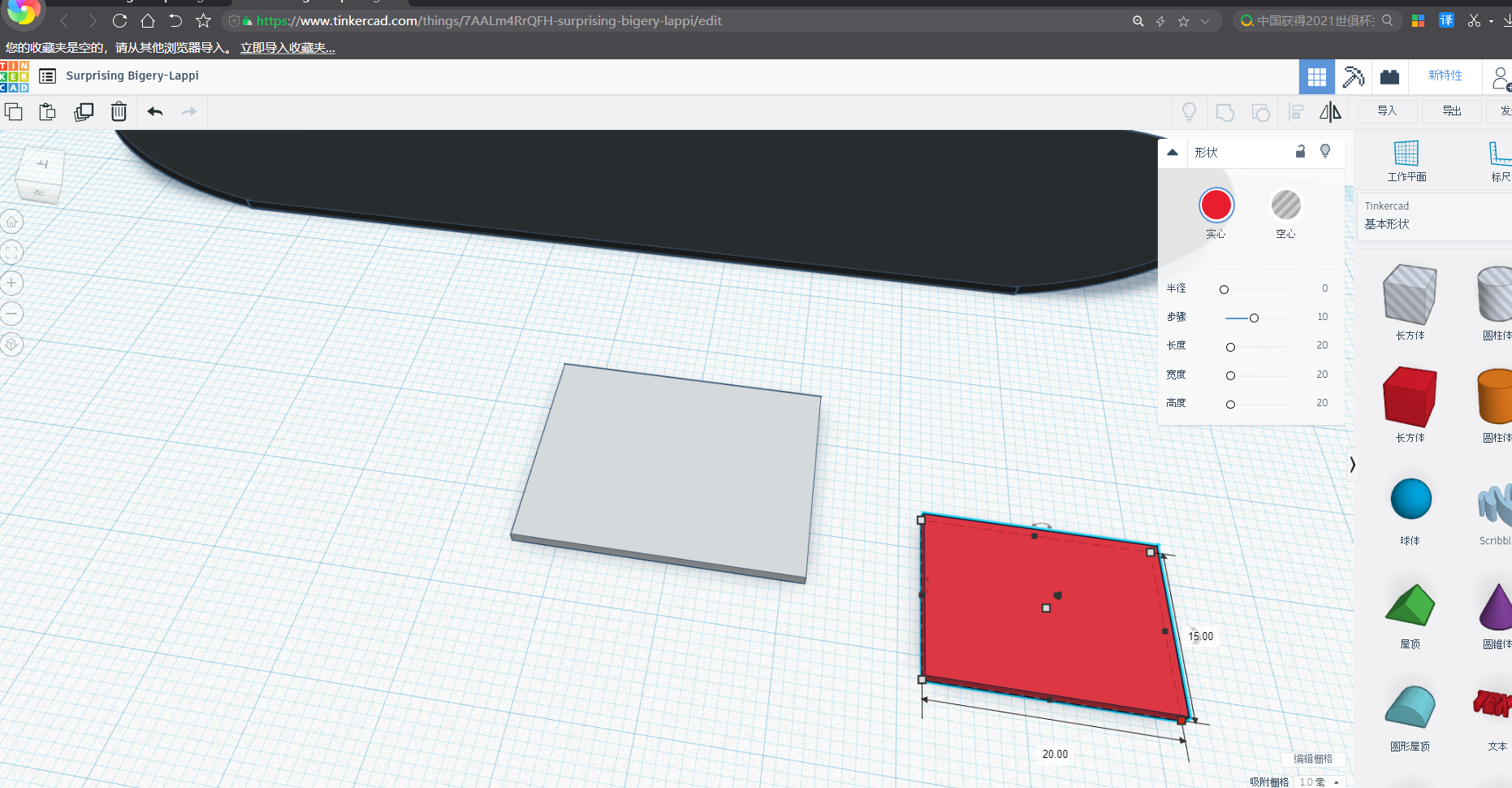Image resolution: width=1512 pixels, height=788 pixels.
Task: Duplicate the selected shape with the Duplicate icon
Action: 84,112
